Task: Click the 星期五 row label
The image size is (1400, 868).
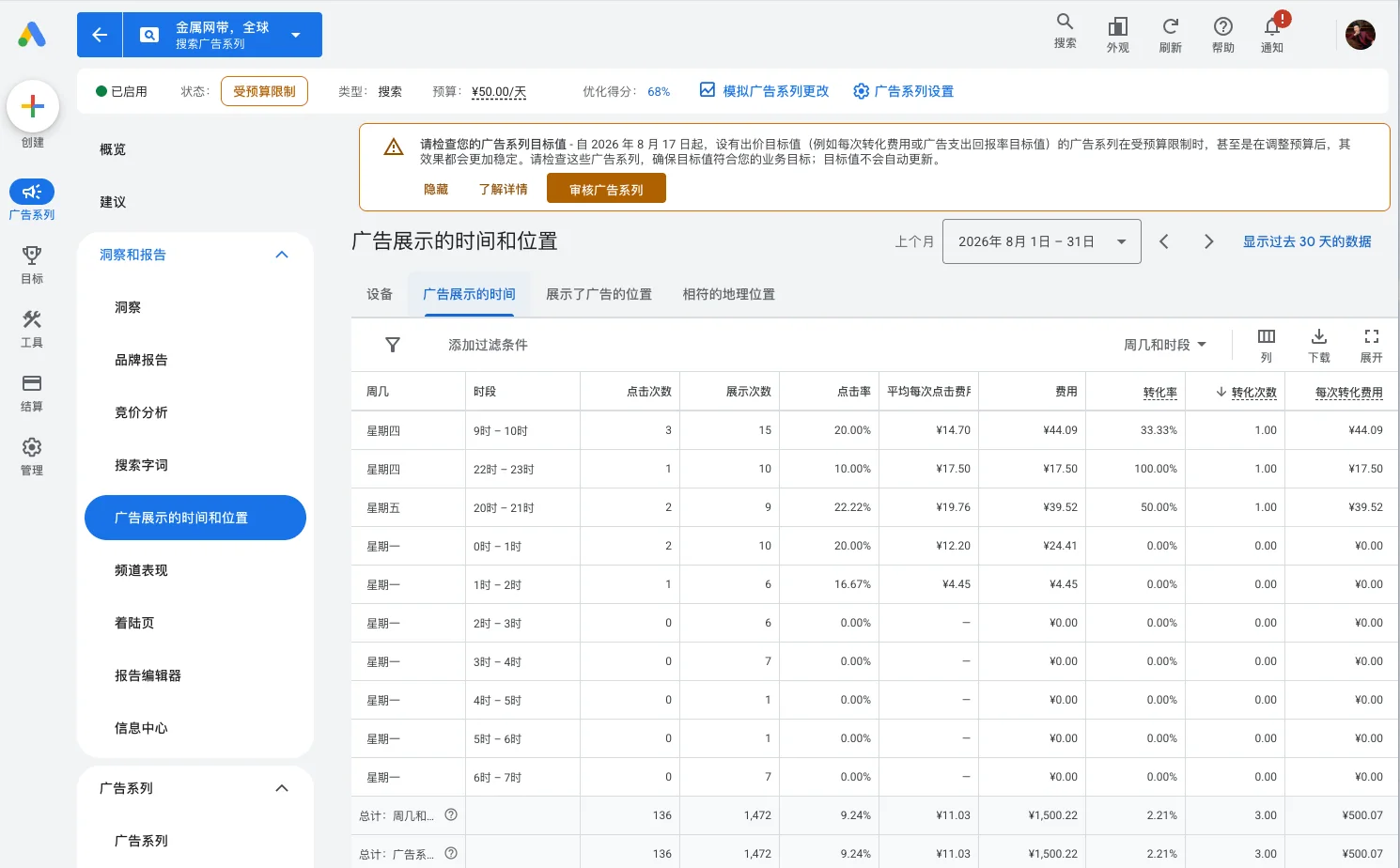Action: tap(383, 507)
